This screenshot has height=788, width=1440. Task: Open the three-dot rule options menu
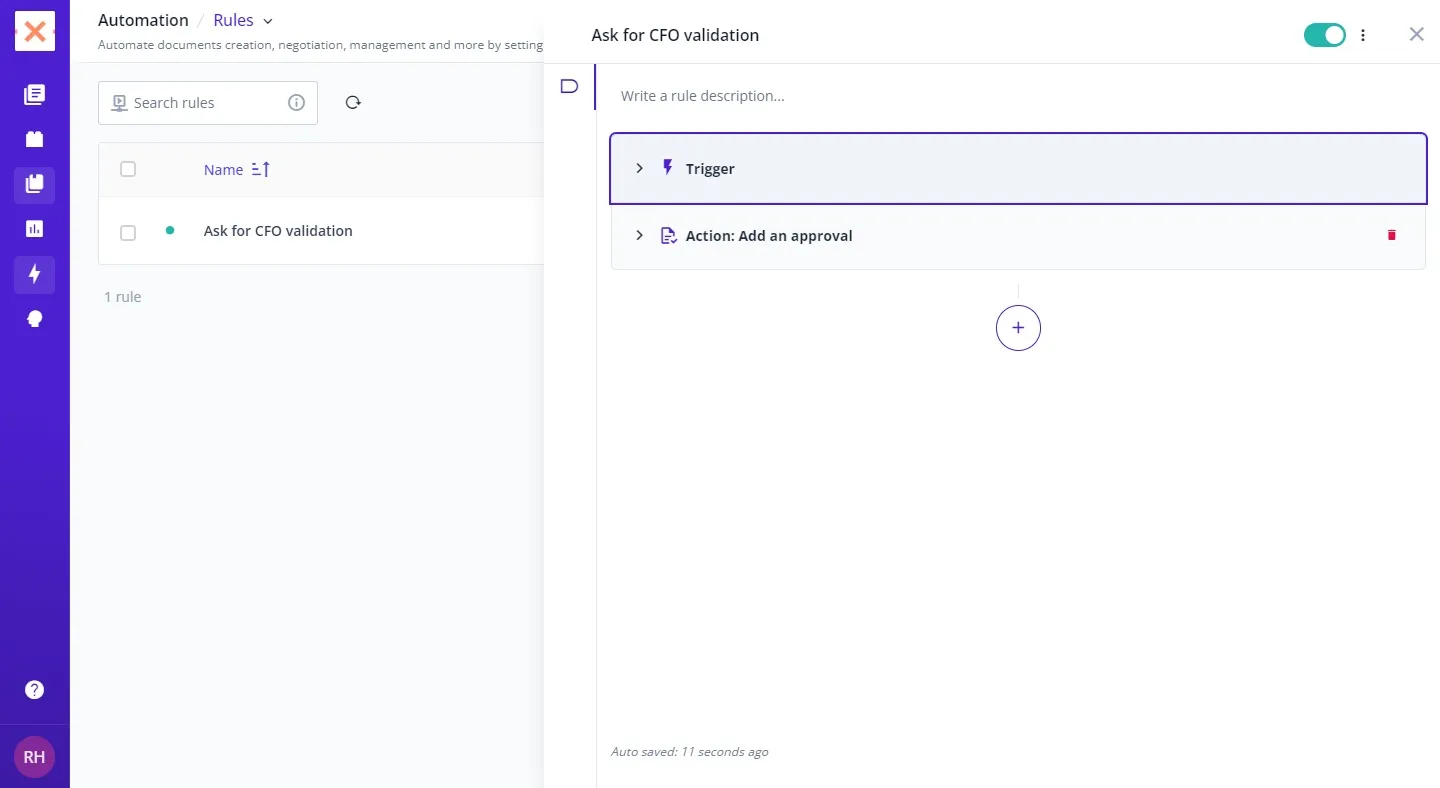(x=1363, y=35)
